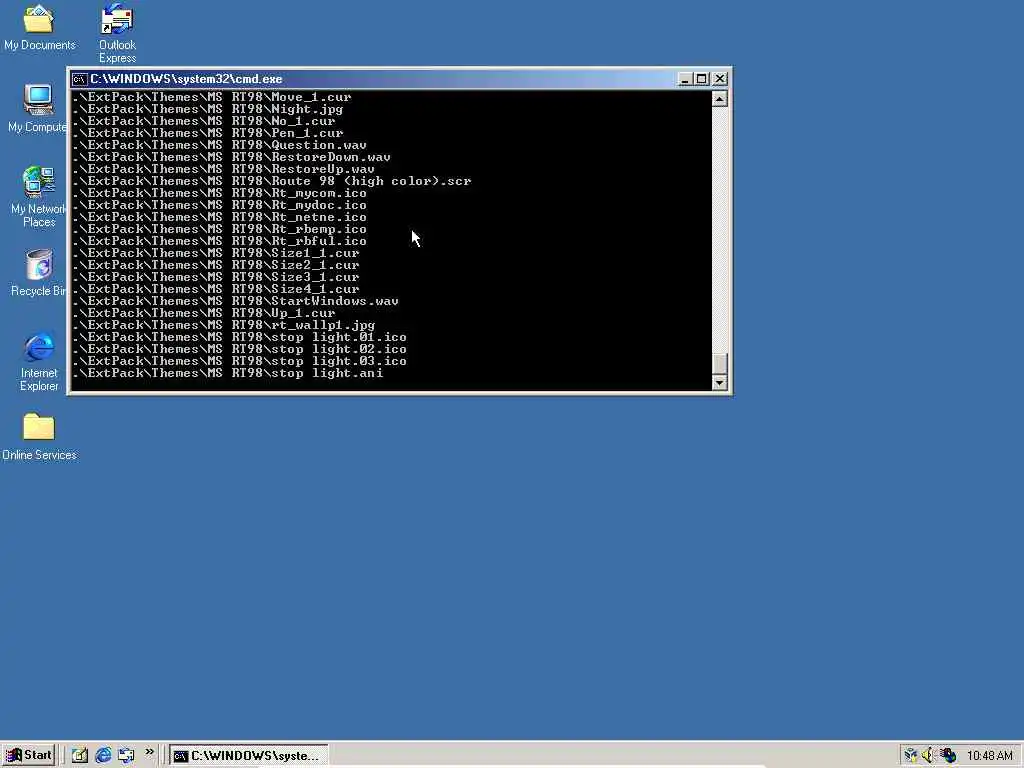This screenshot has height=768, width=1024.
Task: Minimize the cmd.exe window
Action: click(x=684, y=79)
